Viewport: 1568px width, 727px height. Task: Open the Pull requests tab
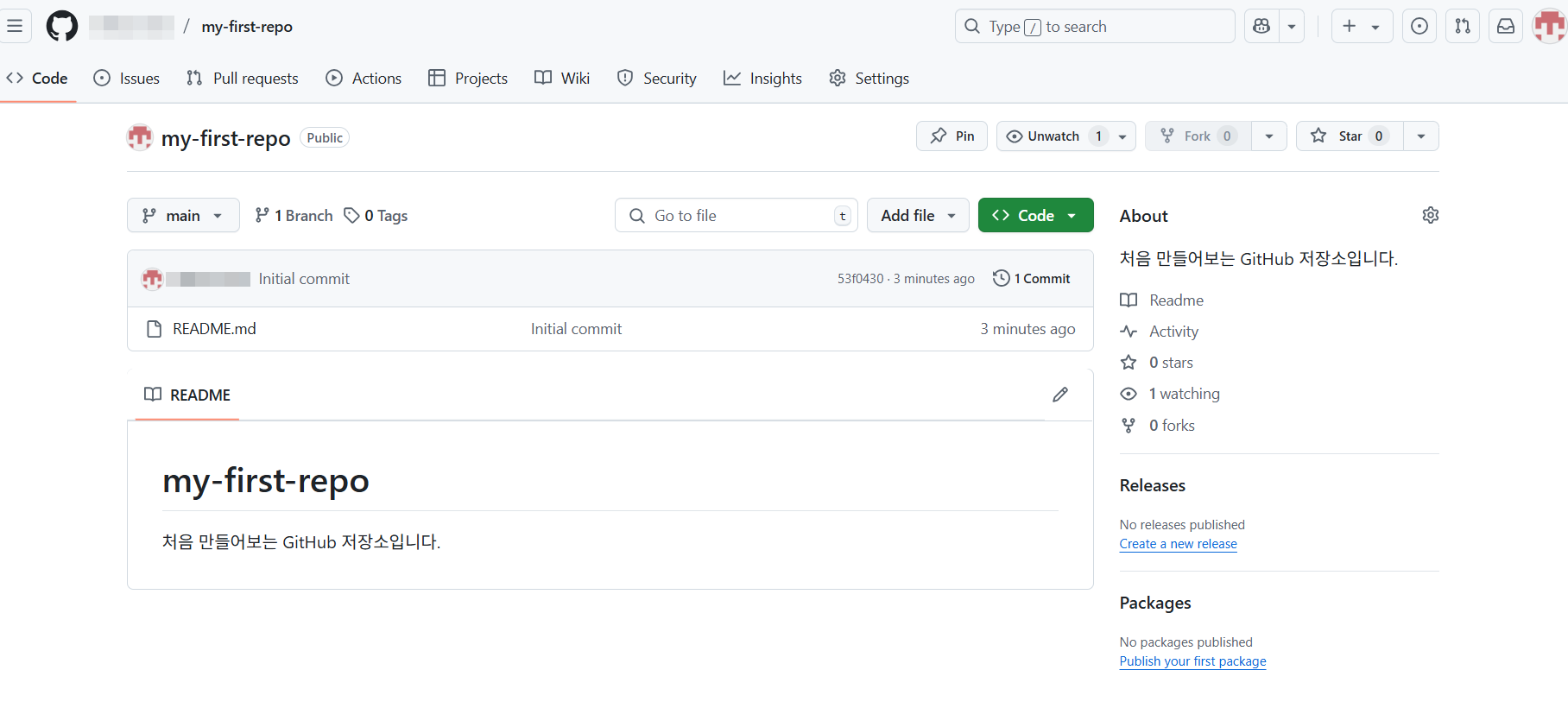pos(243,79)
